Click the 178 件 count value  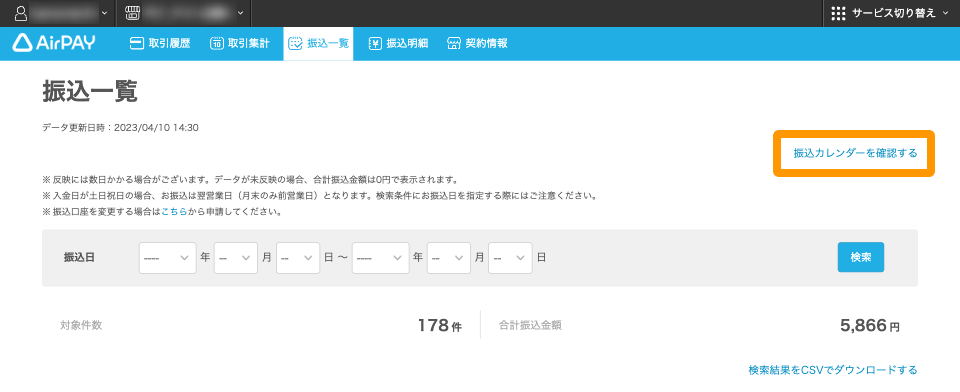440,325
